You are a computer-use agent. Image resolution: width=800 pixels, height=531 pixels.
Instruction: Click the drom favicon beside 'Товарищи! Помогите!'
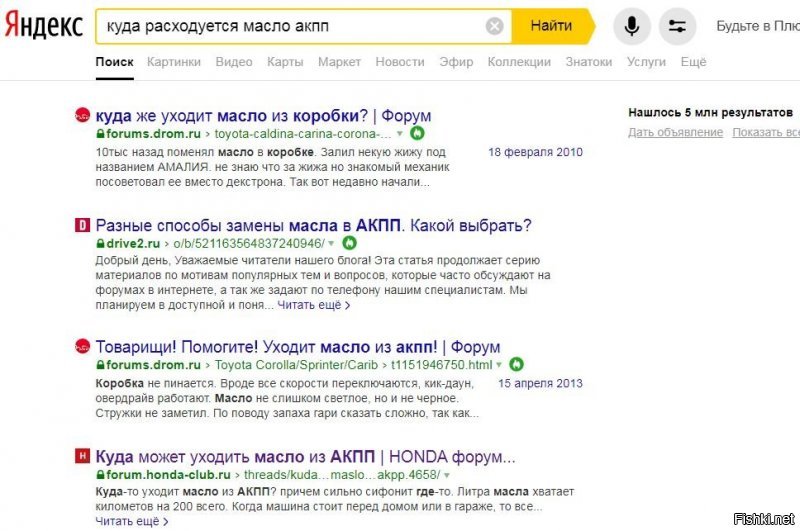83,346
